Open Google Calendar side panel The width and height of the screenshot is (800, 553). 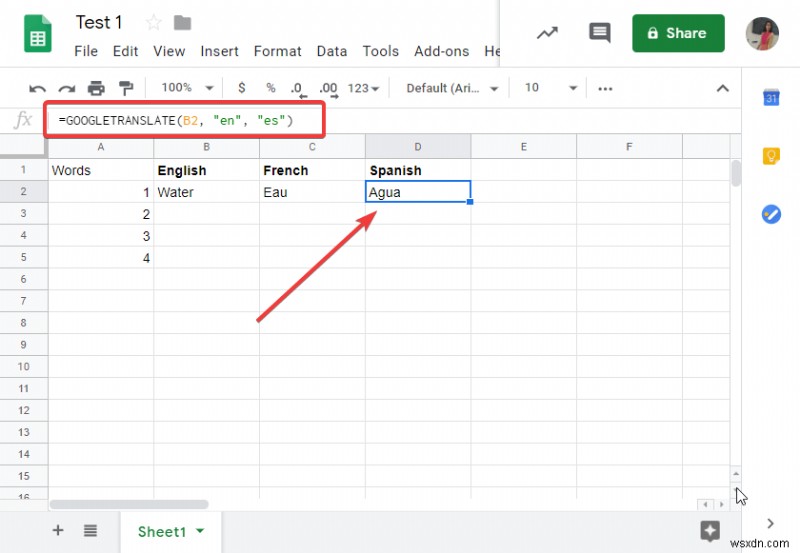(771, 96)
